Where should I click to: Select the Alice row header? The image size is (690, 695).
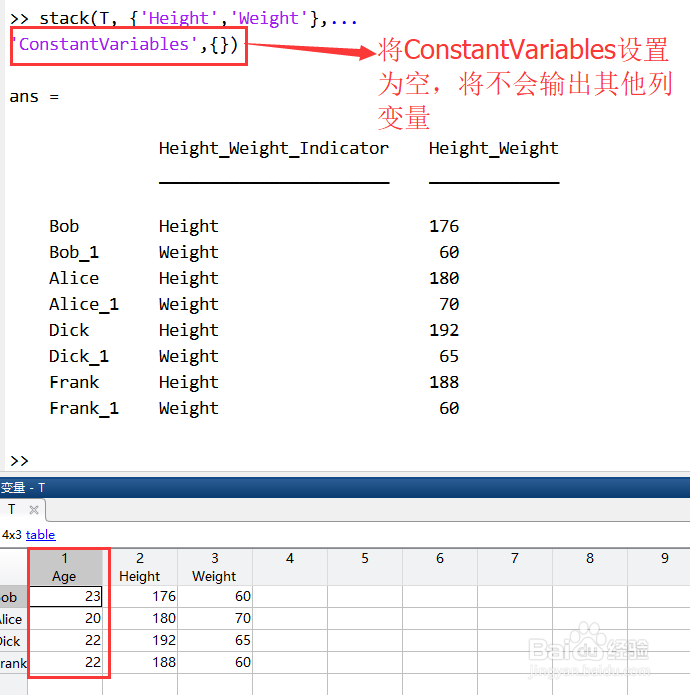(x=13, y=619)
